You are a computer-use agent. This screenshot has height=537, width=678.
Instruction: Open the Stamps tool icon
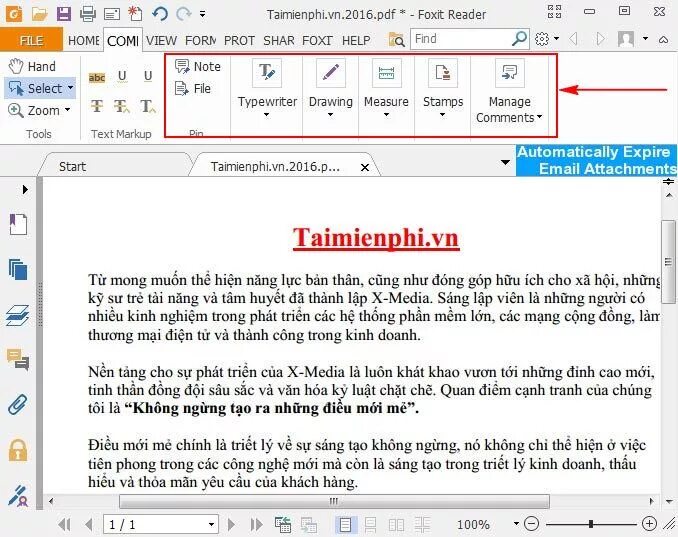(x=443, y=73)
